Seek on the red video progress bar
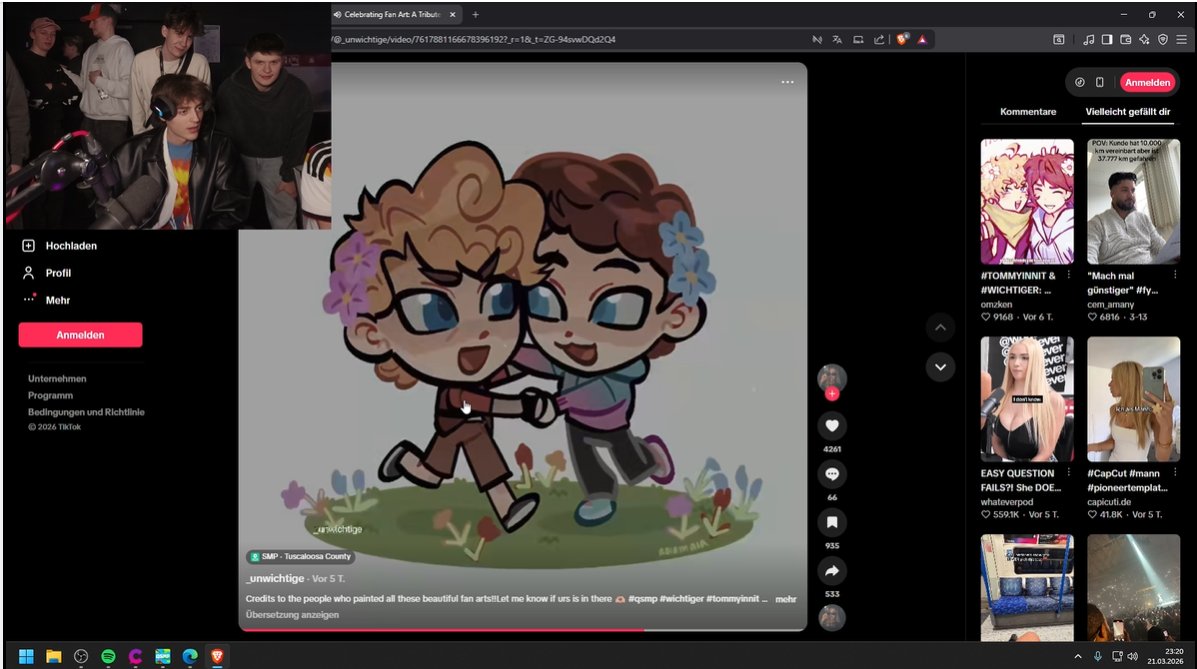 523,630
